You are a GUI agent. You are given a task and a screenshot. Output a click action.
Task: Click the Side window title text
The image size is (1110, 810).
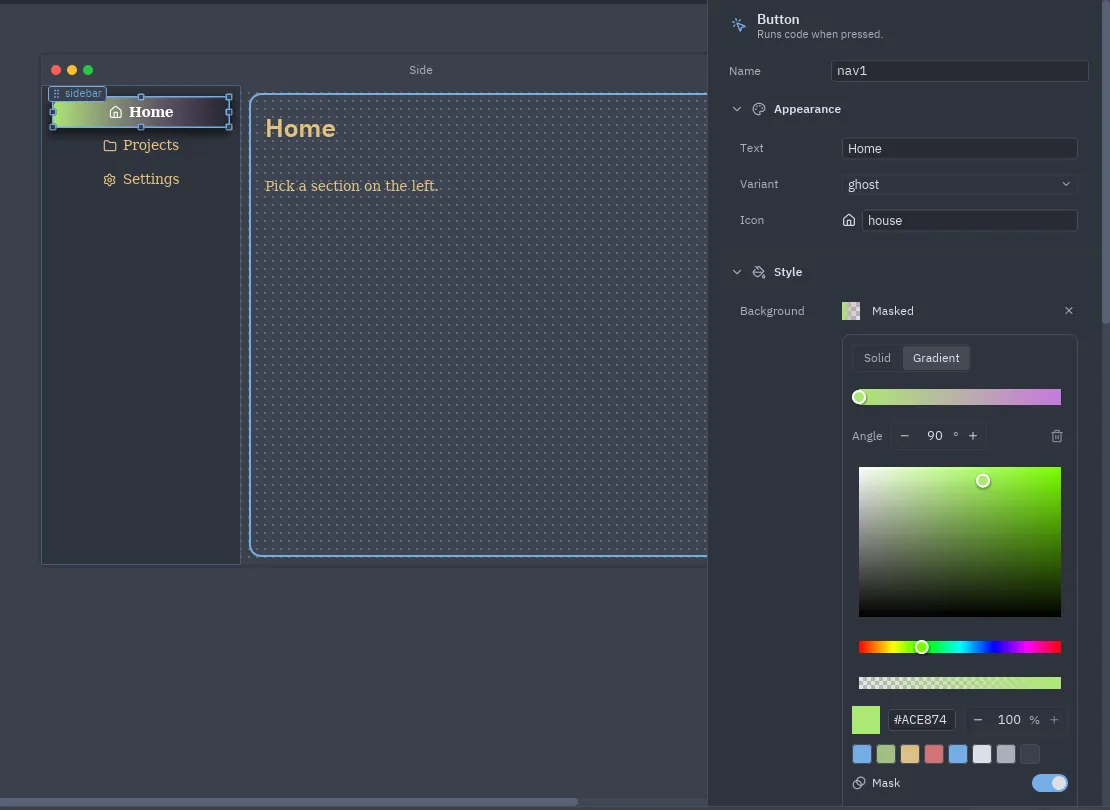[420, 70]
